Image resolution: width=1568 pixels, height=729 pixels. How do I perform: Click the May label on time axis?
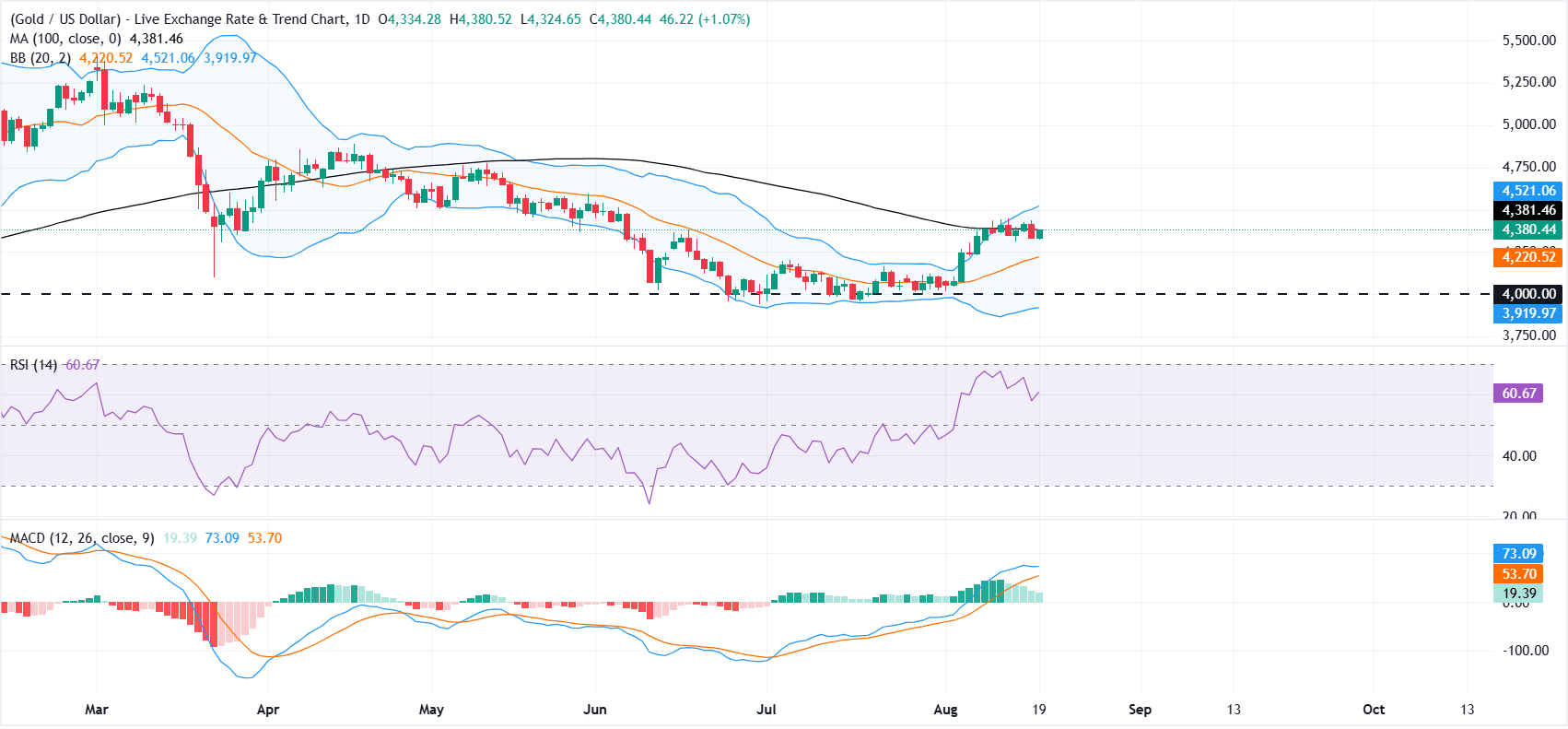pos(431,710)
